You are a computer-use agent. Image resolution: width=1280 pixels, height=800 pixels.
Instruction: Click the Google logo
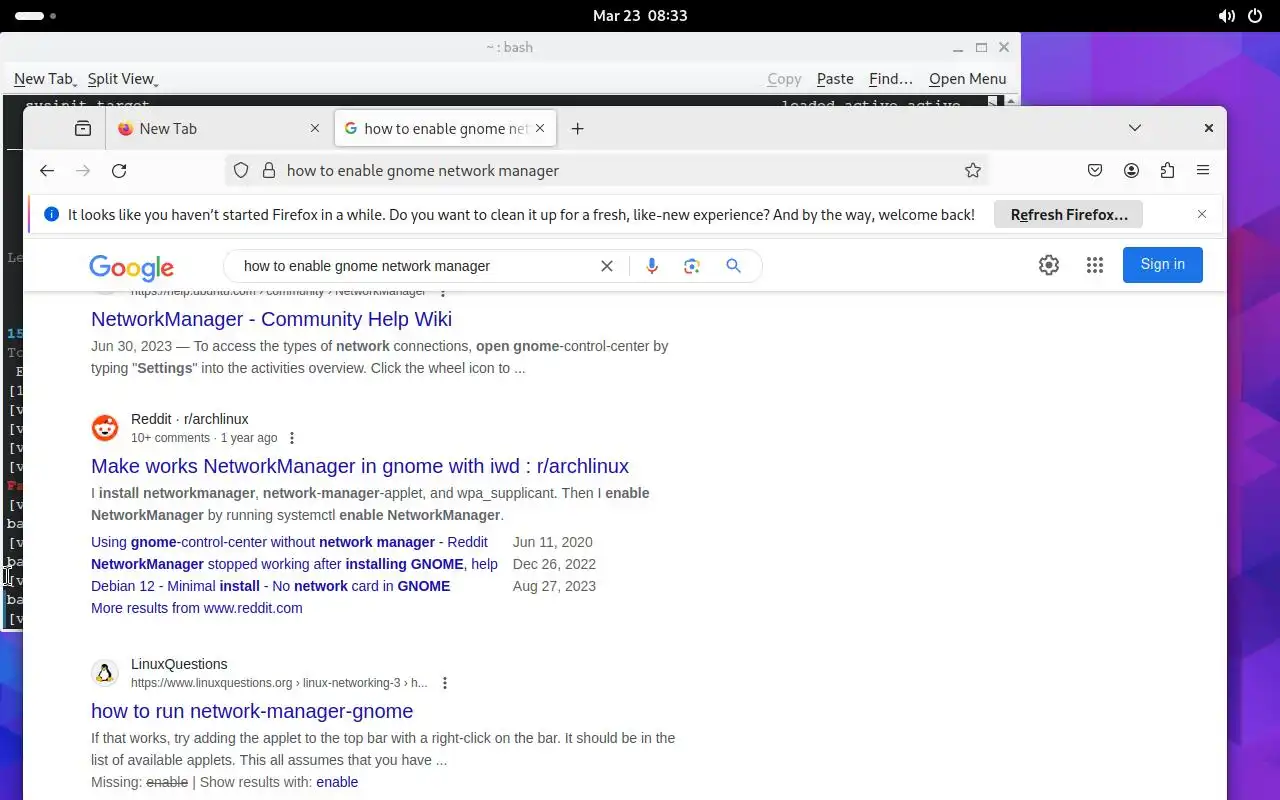[x=131, y=267]
